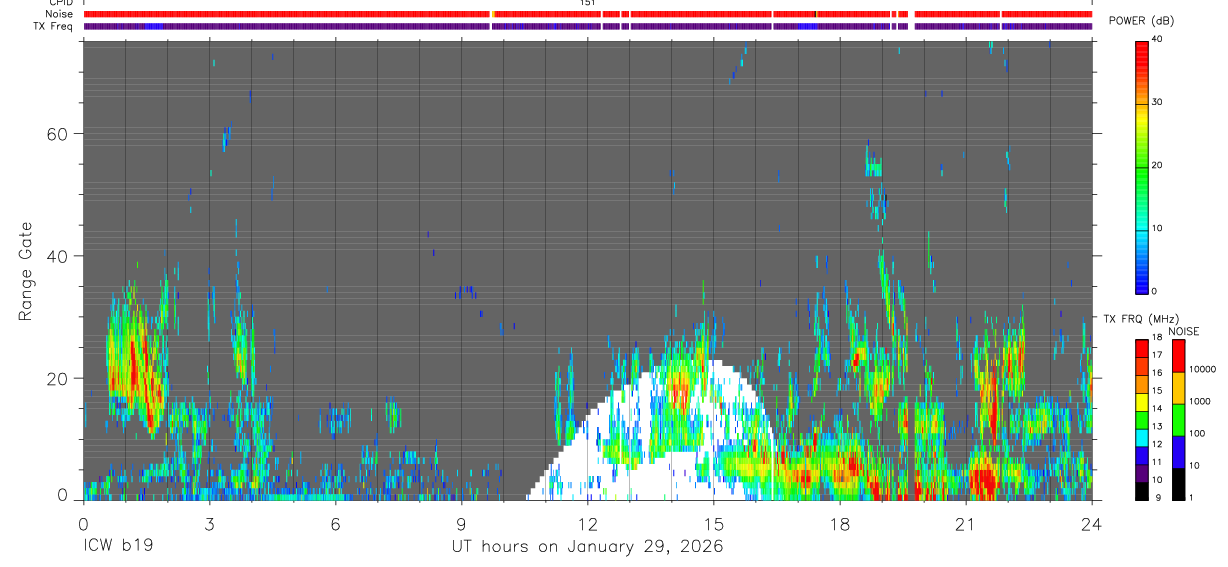The width and height of the screenshot is (1228, 567).
Task: Click the purple 10 MHz swatch in TX FRQ legend
Action: [x=1142, y=473]
